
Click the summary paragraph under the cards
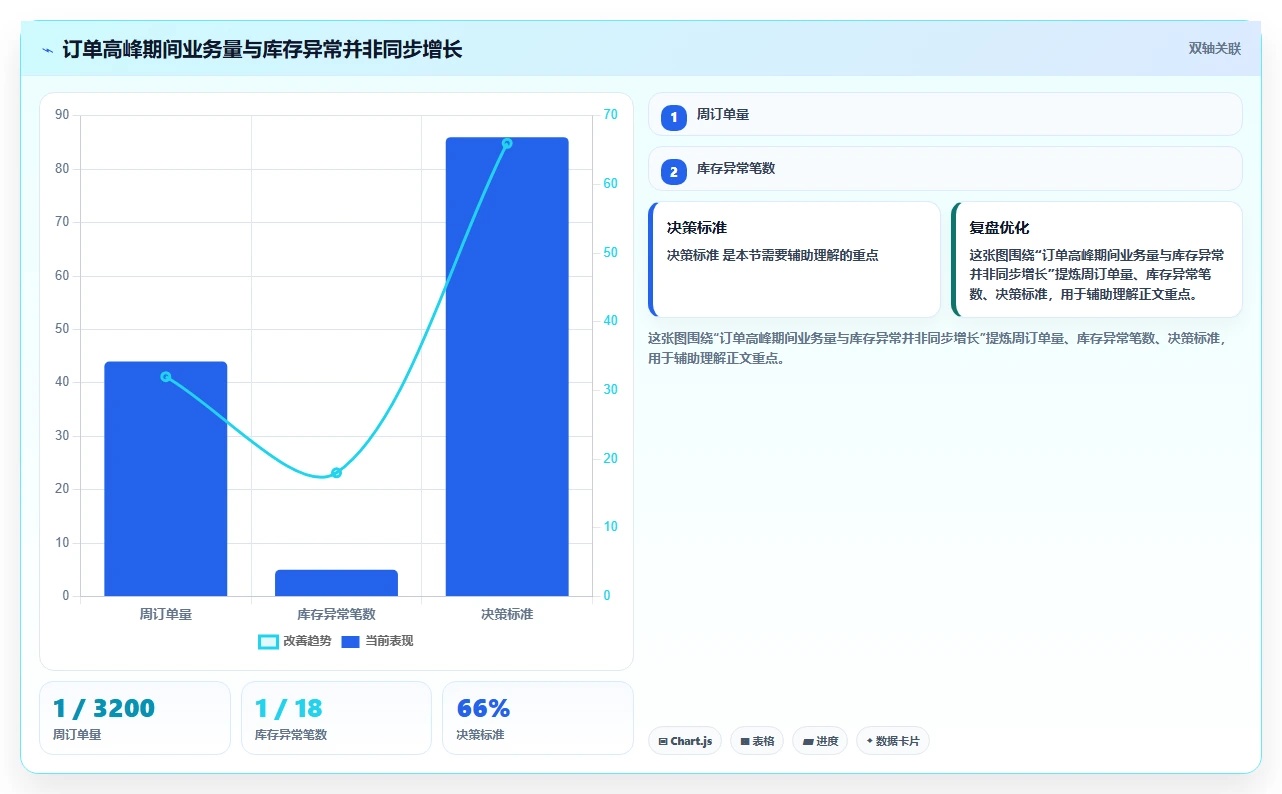point(938,348)
